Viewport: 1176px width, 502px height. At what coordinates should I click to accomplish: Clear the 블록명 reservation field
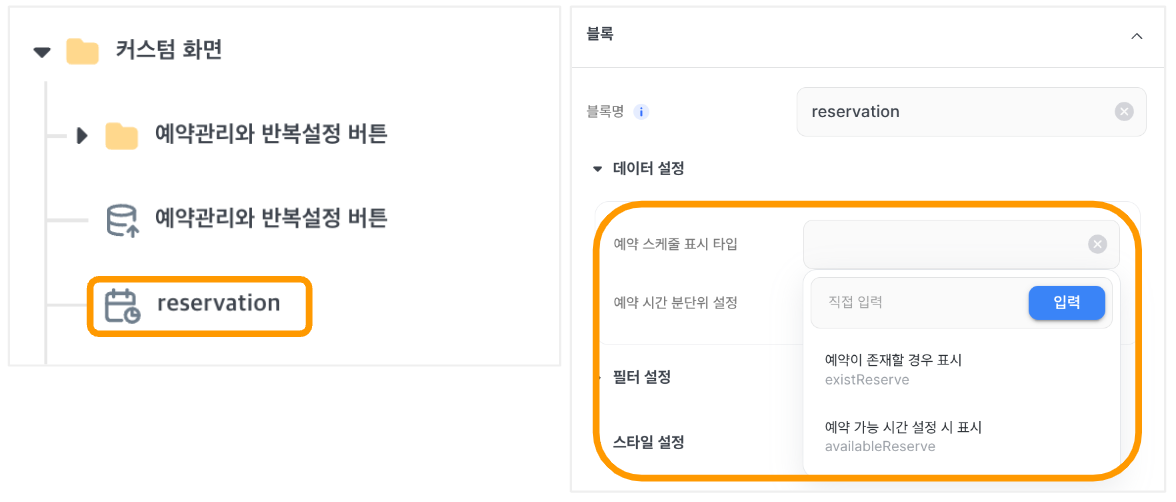(x=1124, y=112)
